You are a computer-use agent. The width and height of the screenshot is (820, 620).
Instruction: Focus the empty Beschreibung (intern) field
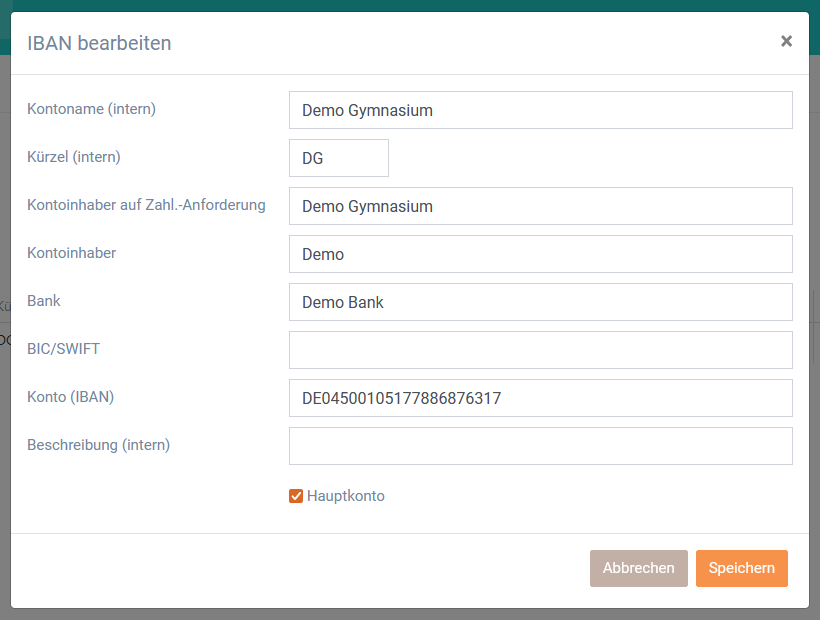click(541, 446)
